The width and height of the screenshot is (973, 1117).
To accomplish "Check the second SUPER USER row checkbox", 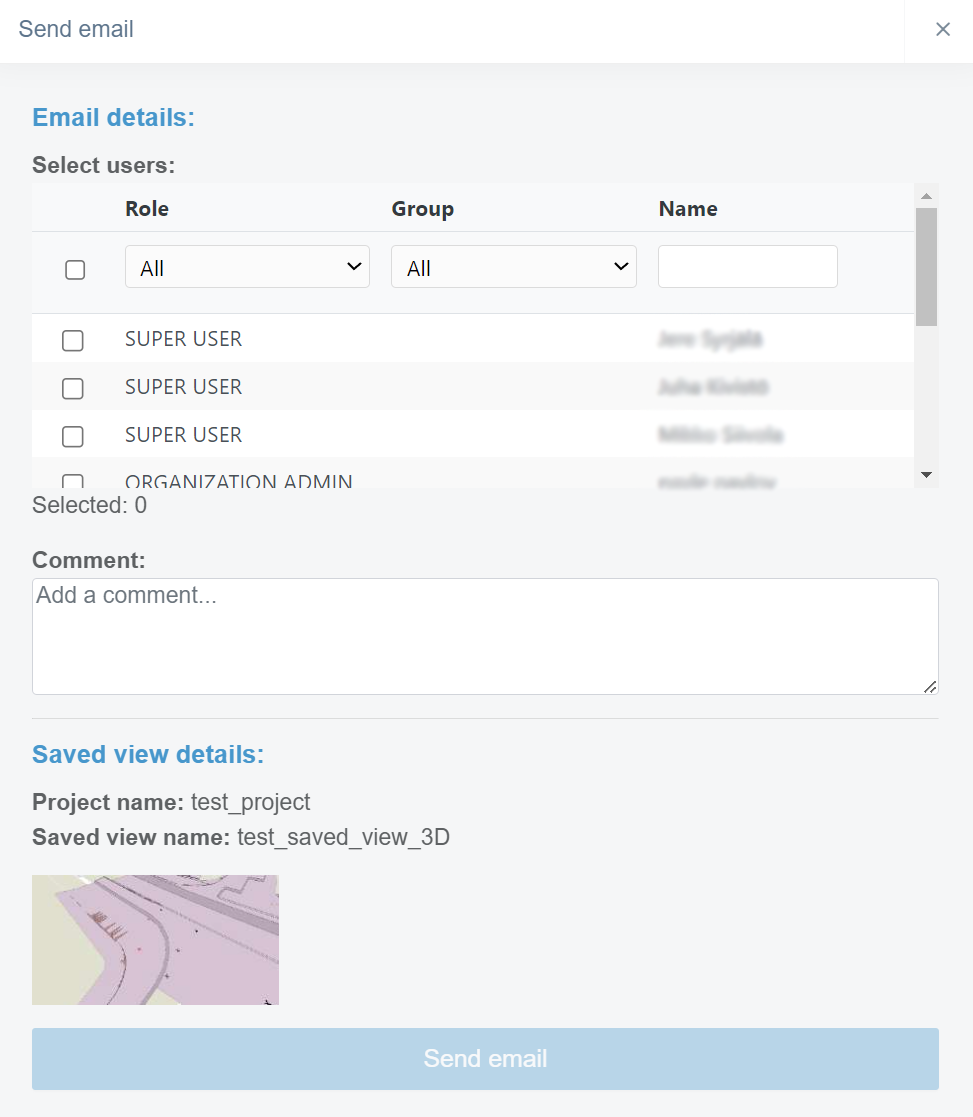I will [x=73, y=388].
